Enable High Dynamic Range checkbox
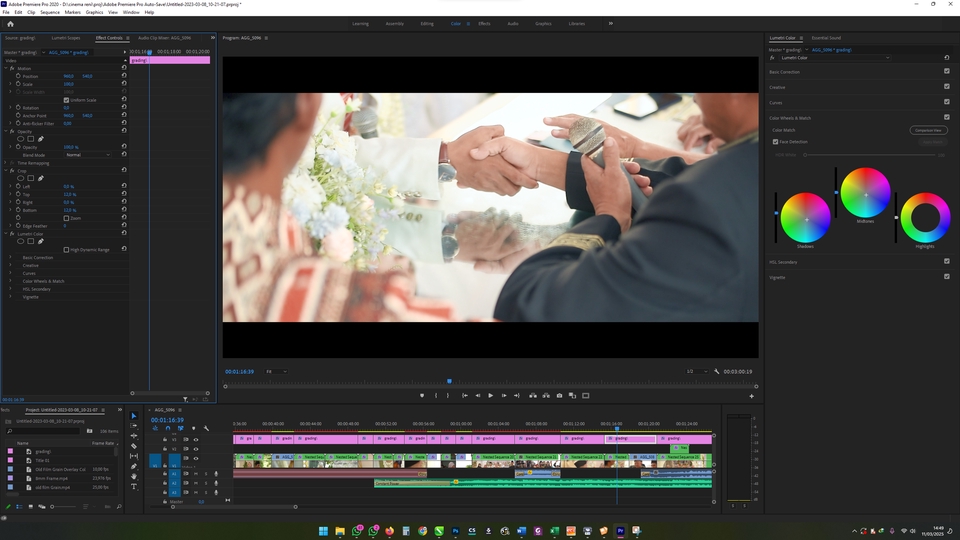 [x=66, y=250]
